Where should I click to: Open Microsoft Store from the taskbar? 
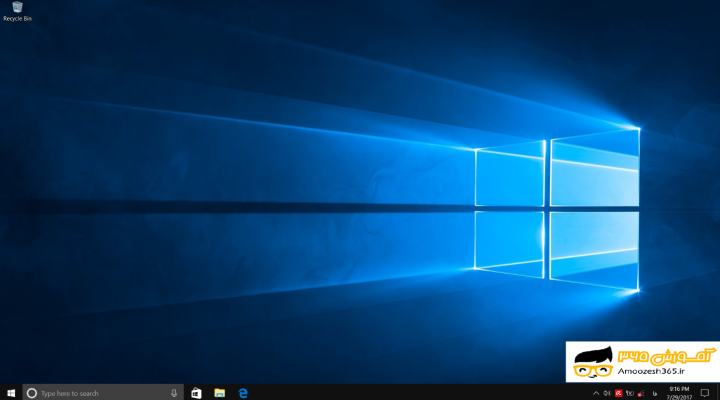196,393
